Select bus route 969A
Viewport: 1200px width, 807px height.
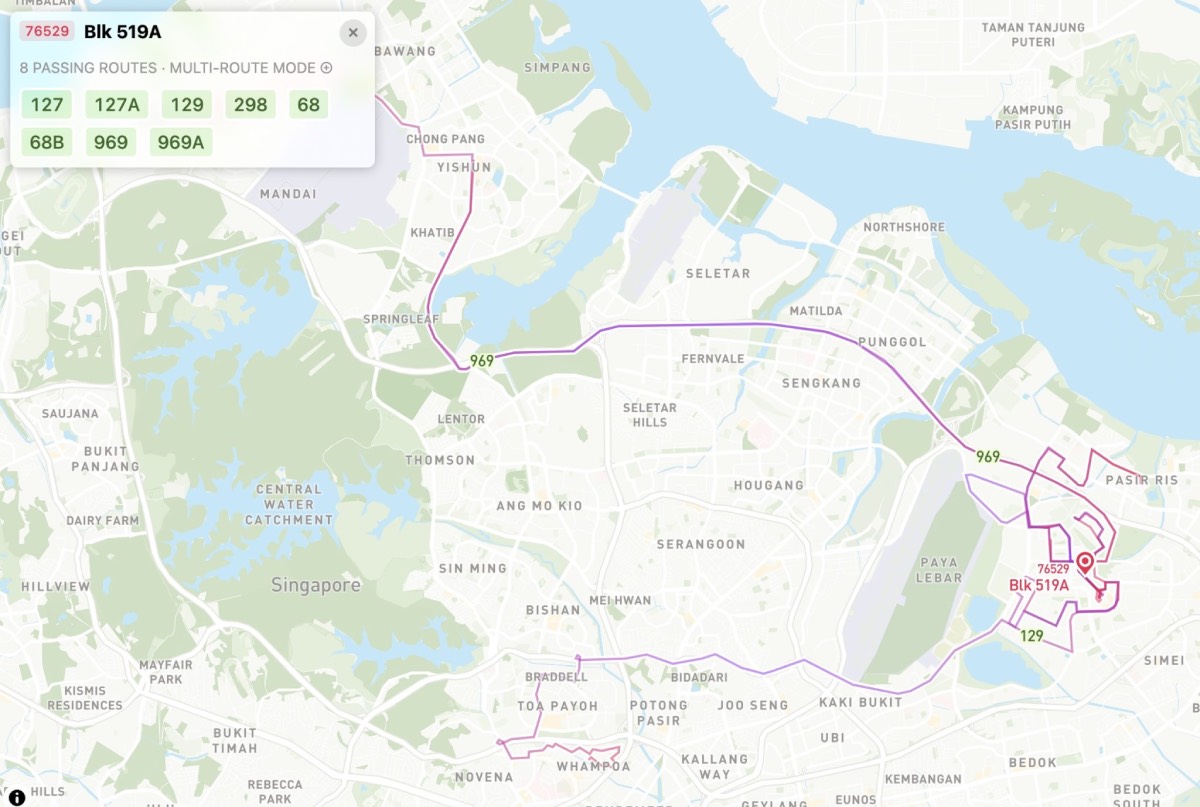(x=181, y=142)
